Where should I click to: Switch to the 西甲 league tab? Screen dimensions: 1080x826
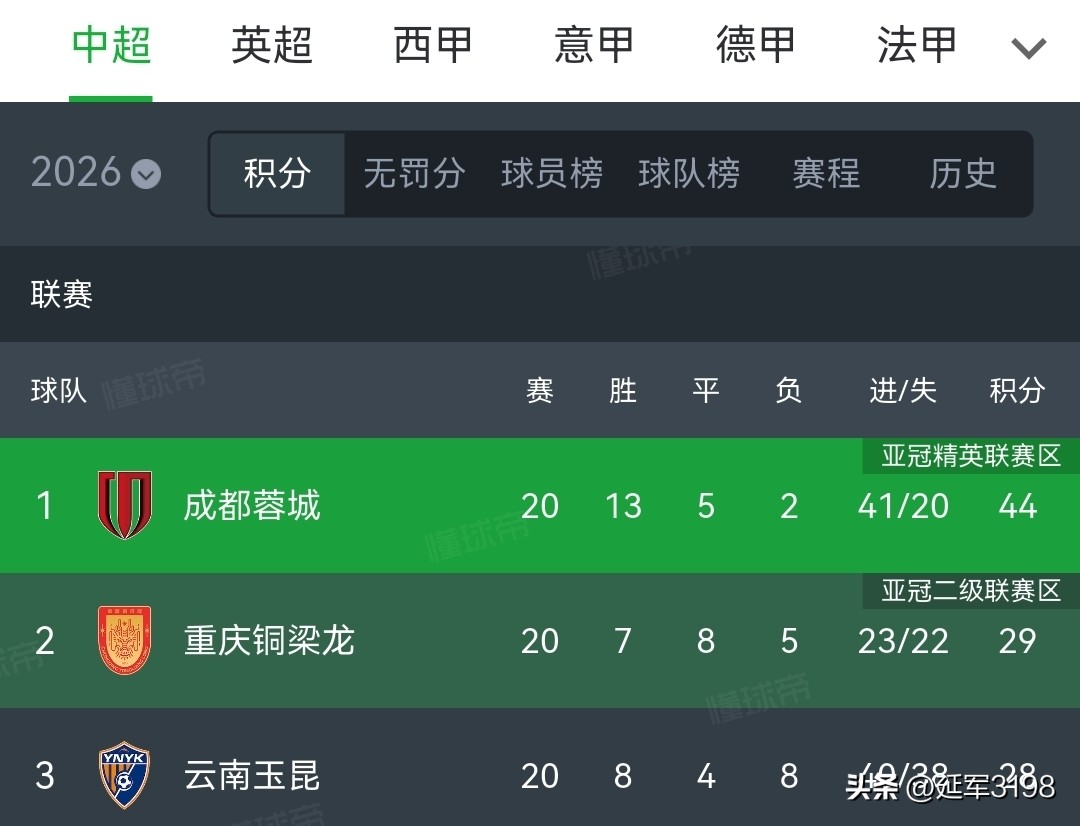pyautogui.click(x=433, y=45)
